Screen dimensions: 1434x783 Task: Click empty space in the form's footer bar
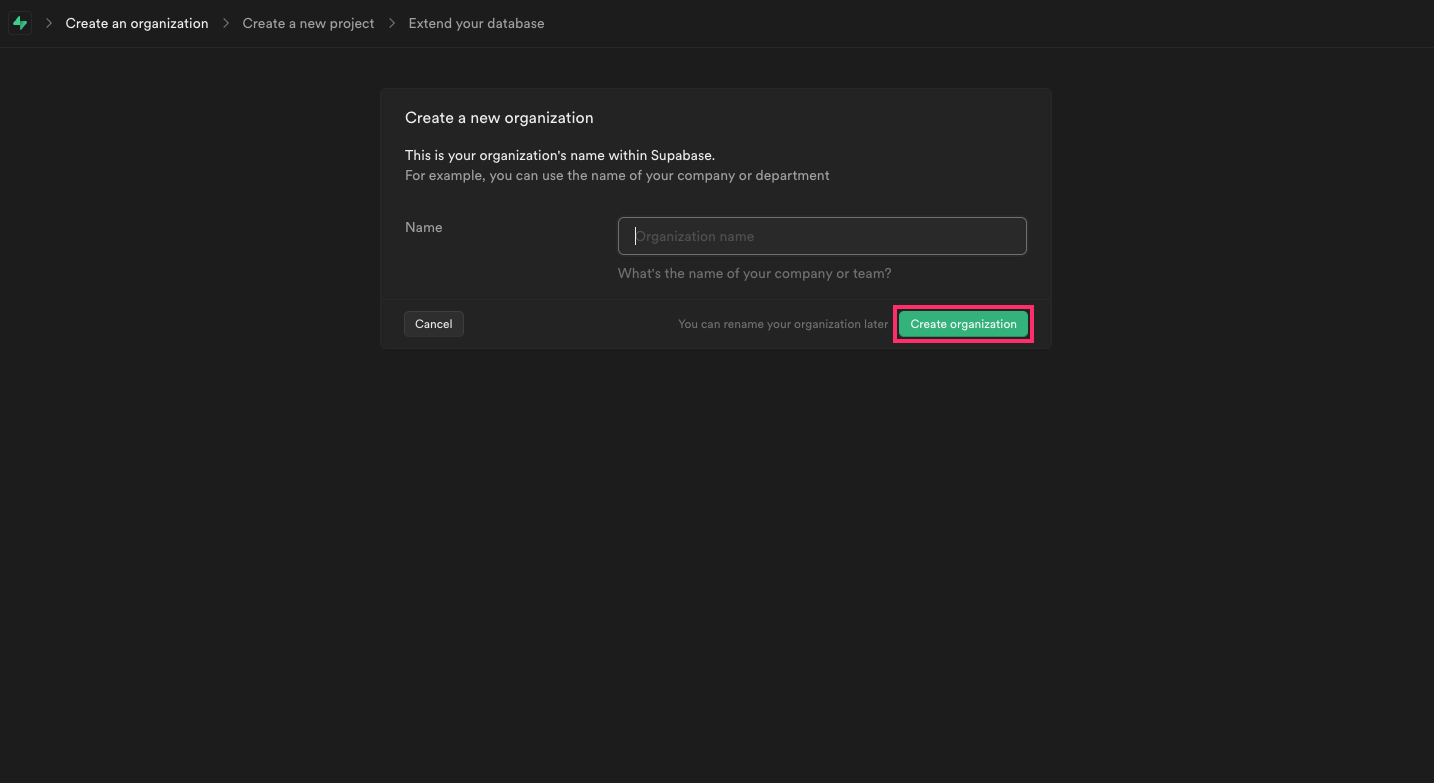570,324
